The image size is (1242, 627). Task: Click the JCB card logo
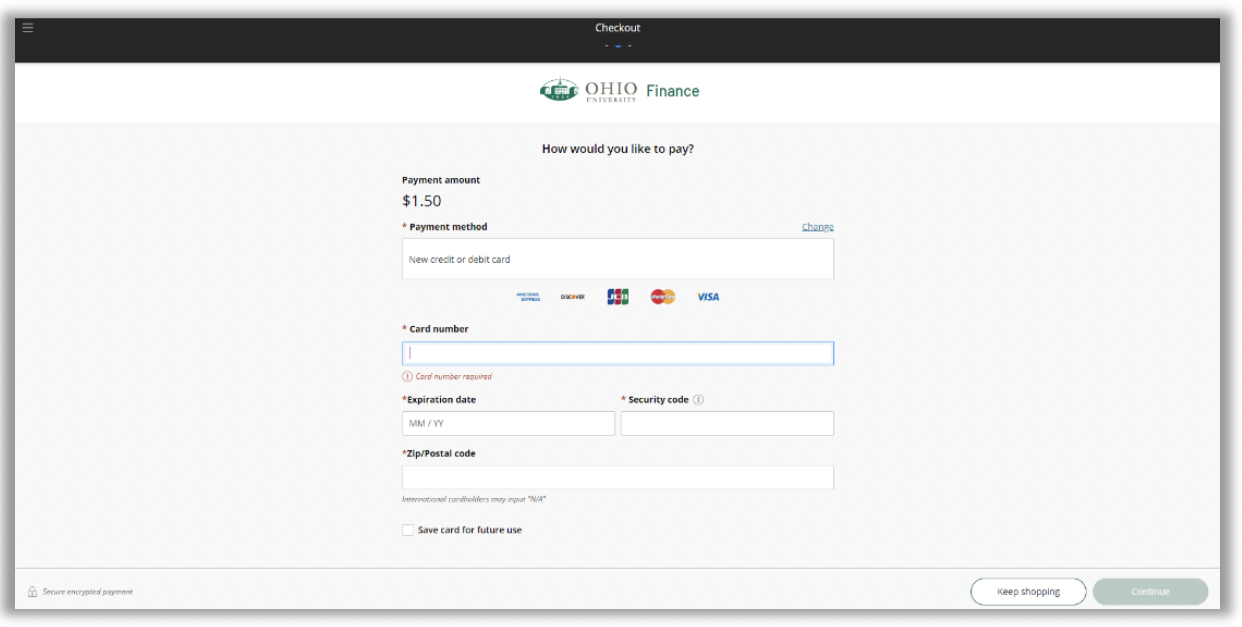coord(618,297)
